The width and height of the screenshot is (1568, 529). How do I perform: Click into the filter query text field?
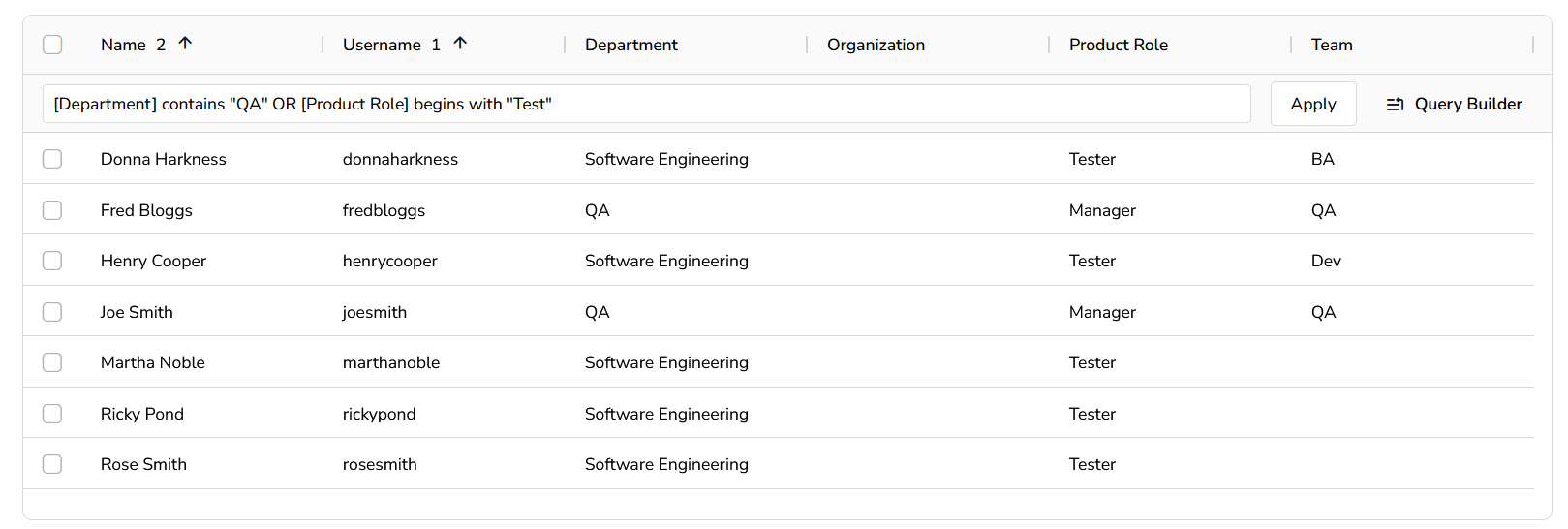pyautogui.click(x=646, y=105)
